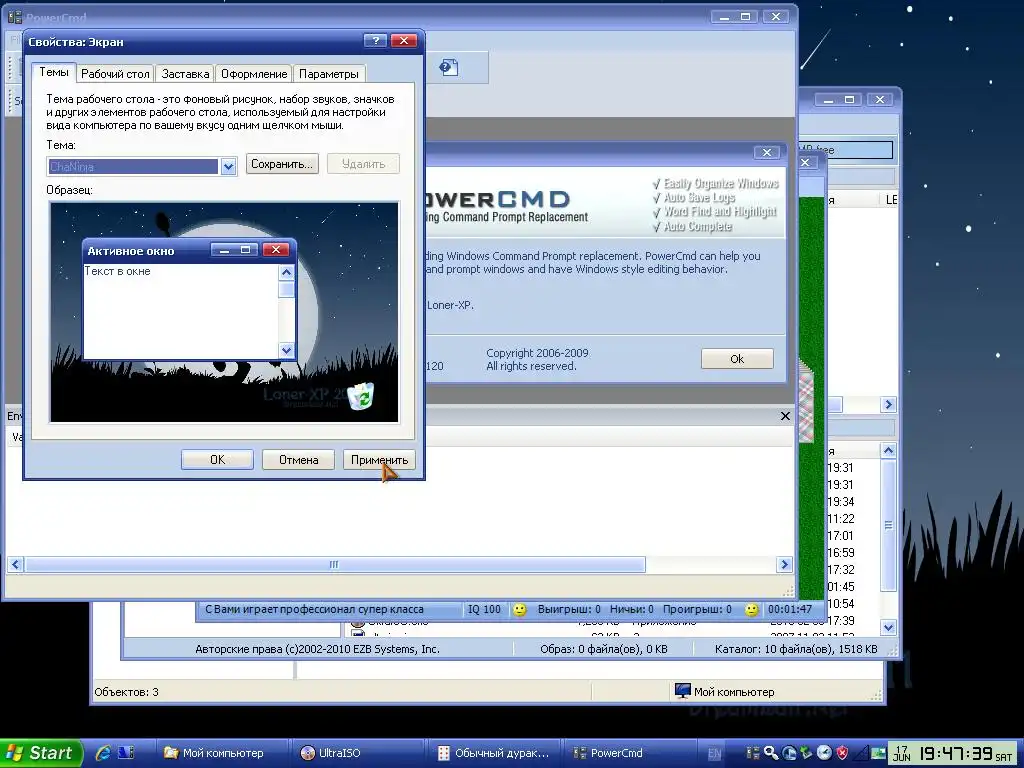Click the first system tray icon after EN
The width and height of the screenshot is (1024, 768).
[x=753, y=753]
